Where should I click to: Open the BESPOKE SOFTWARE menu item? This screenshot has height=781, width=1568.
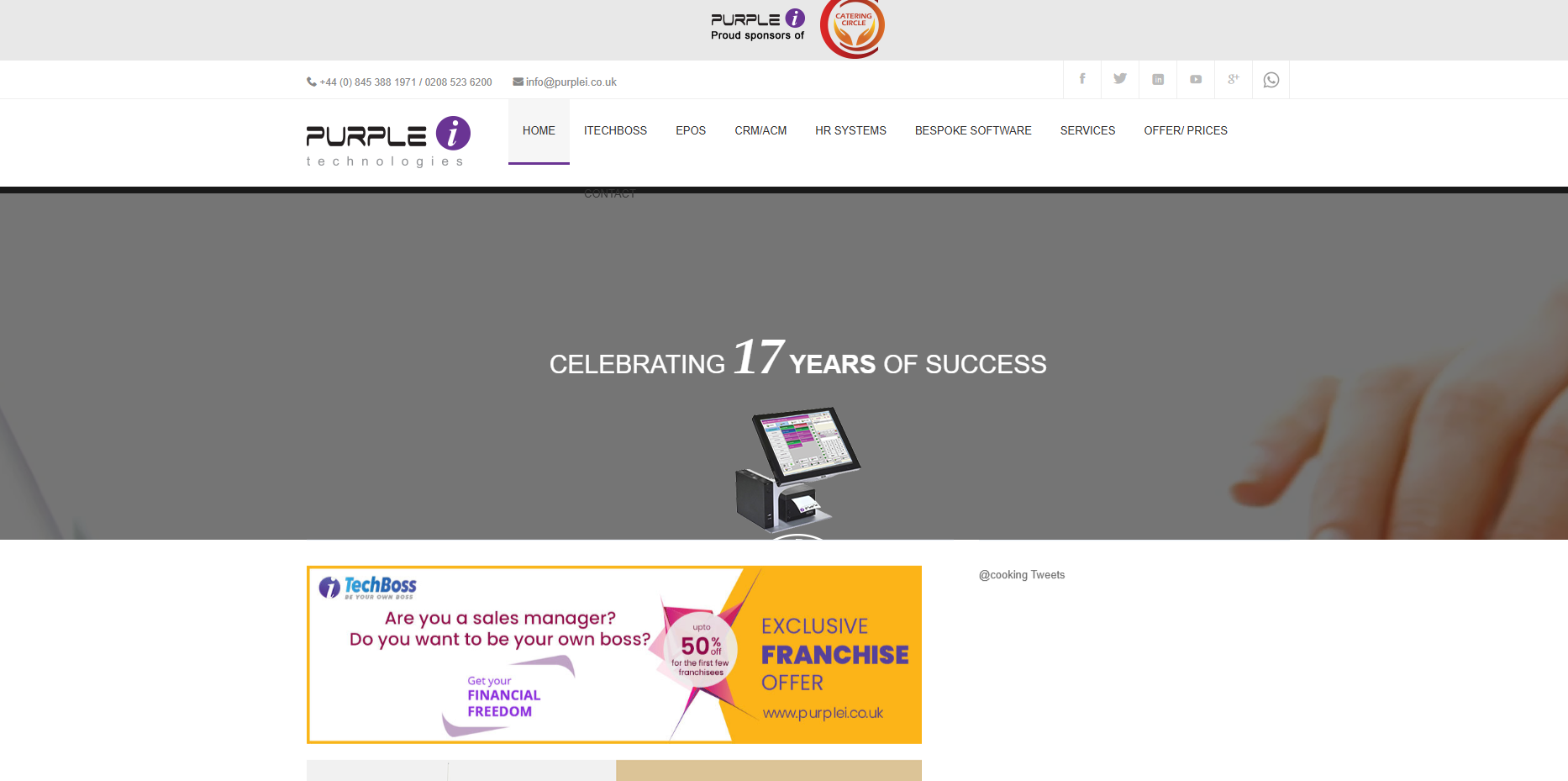point(973,131)
